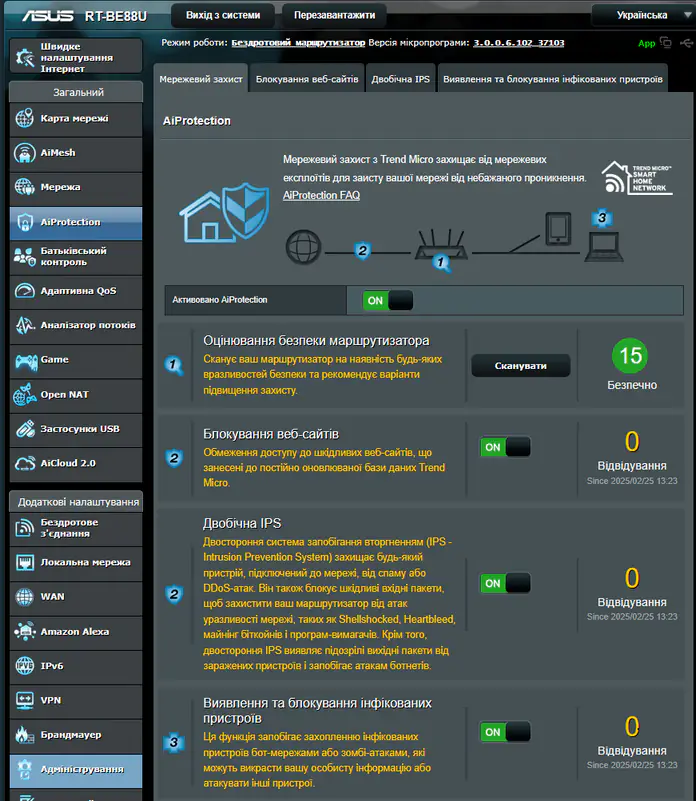
Task: Click the Перезавантажити button
Action: click(334, 15)
